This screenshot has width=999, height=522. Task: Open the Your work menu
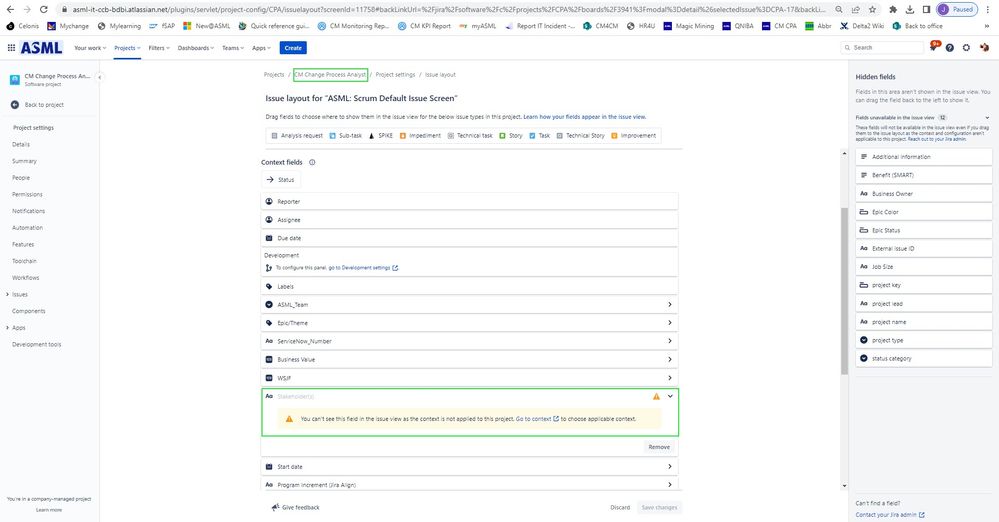[x=89, y=48]
